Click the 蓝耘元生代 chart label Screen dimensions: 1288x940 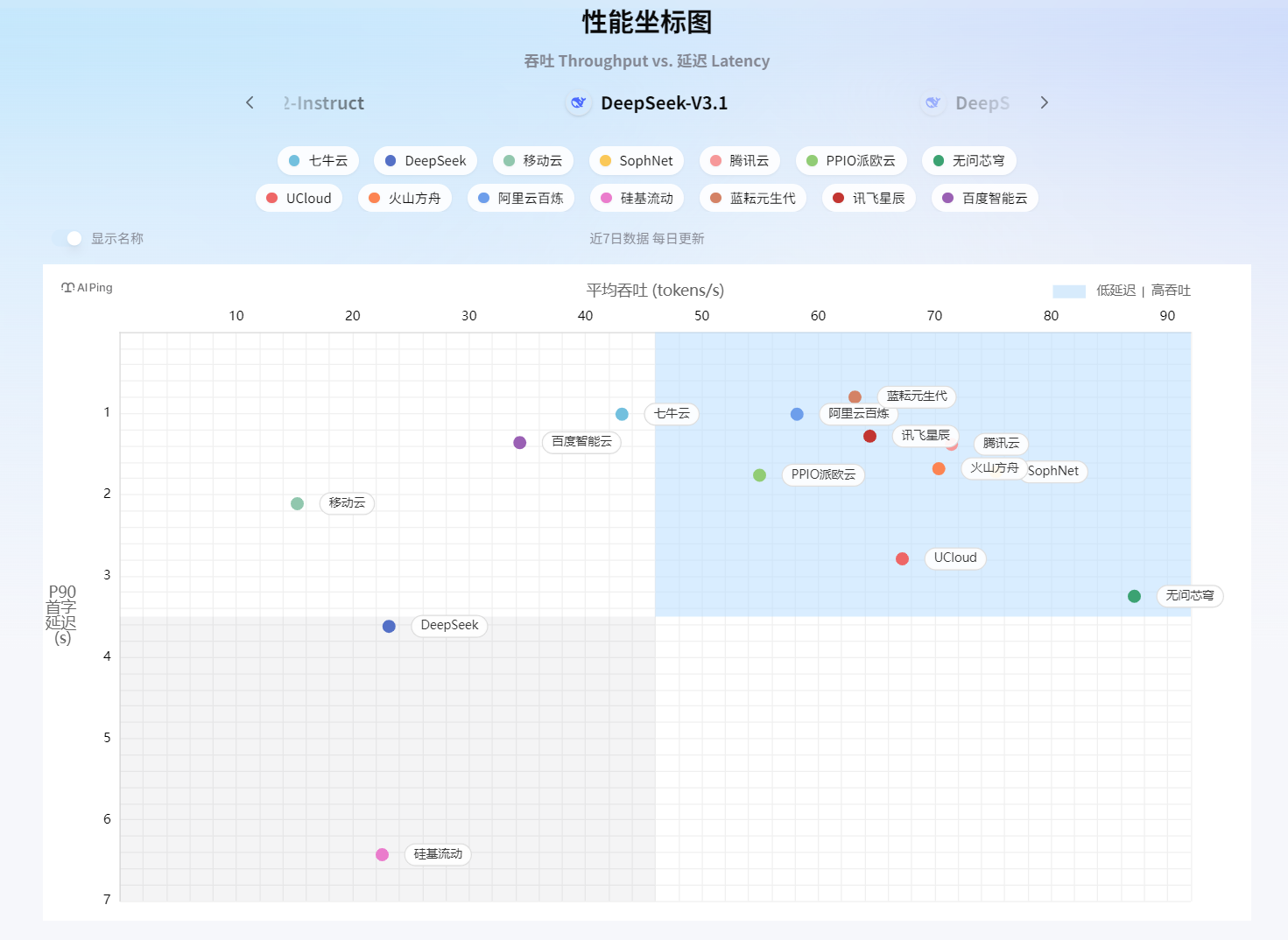pyautogui.click(x=917, y=396)
